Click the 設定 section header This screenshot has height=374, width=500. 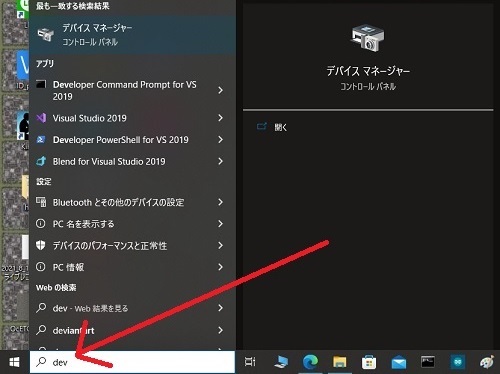(x=44, y=181)
